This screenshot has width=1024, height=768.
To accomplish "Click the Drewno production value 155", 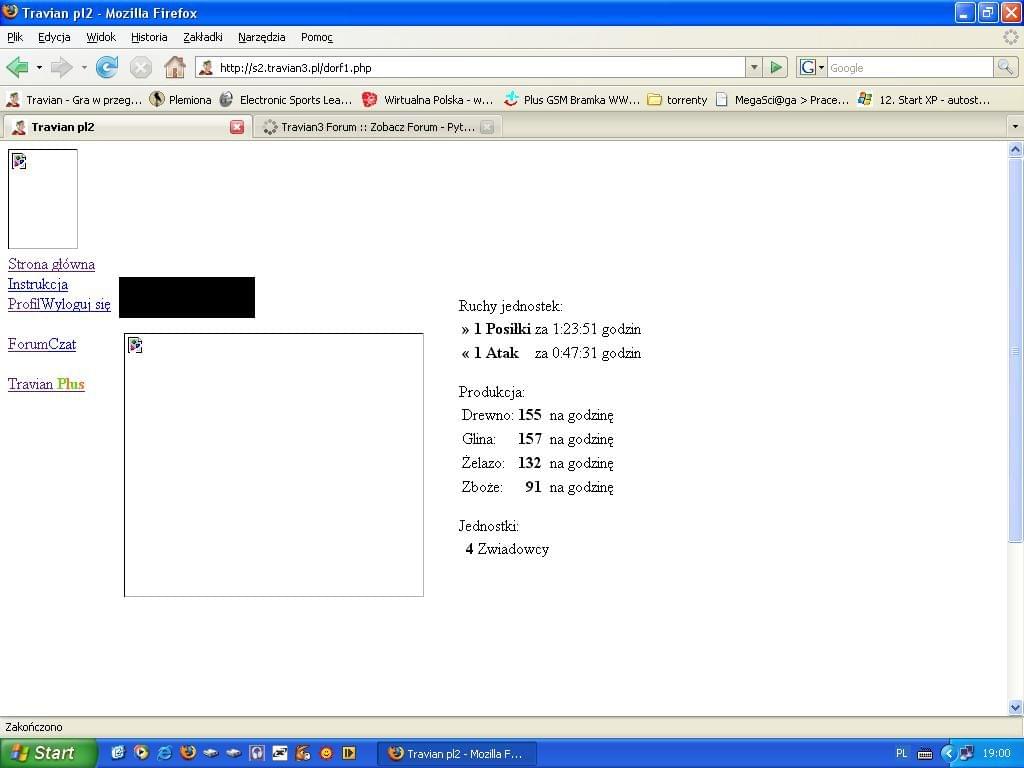I will coord(530,415).
